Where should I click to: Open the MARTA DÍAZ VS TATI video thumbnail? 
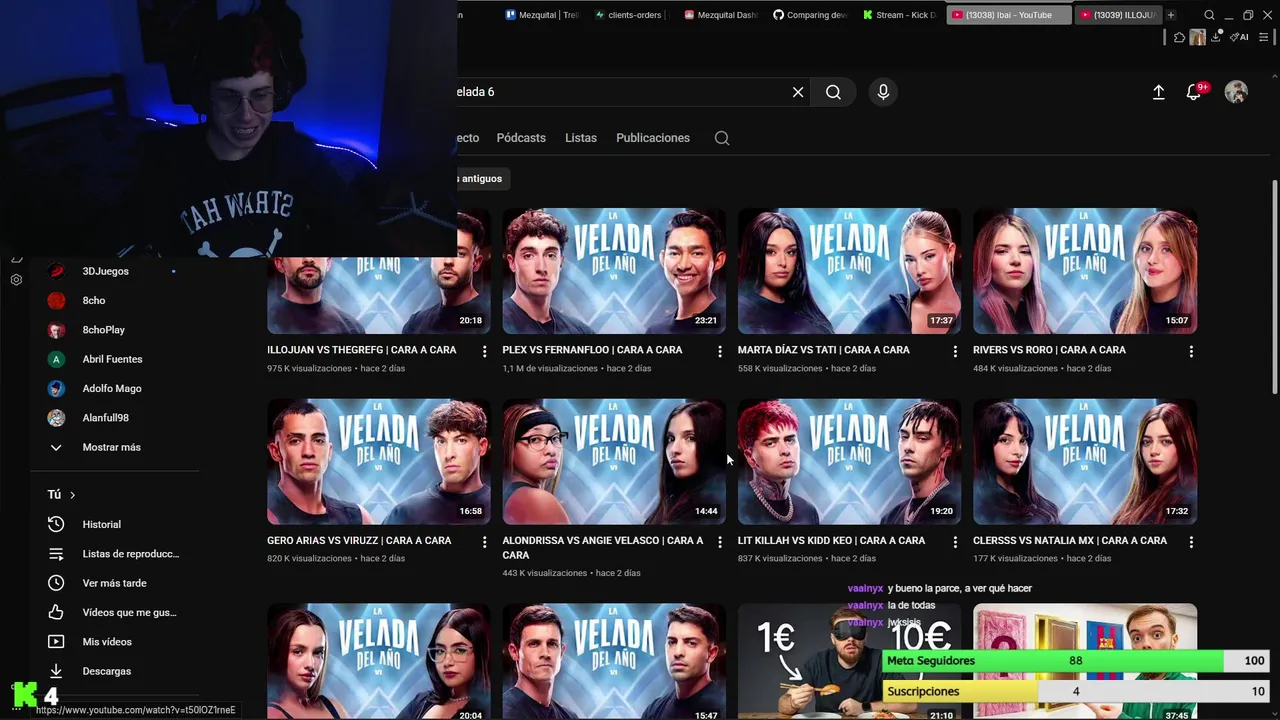point(849,271)
